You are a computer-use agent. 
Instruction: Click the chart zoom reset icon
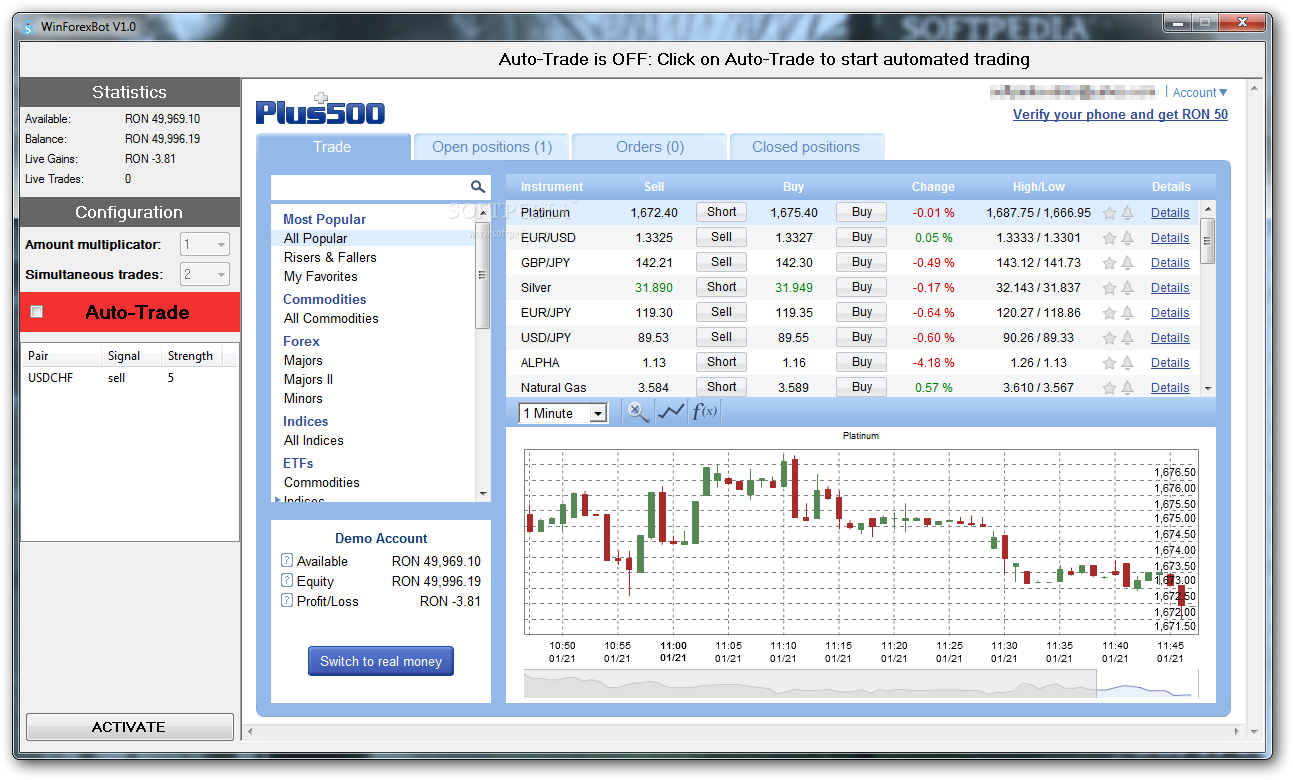click(x=637, y=412)
